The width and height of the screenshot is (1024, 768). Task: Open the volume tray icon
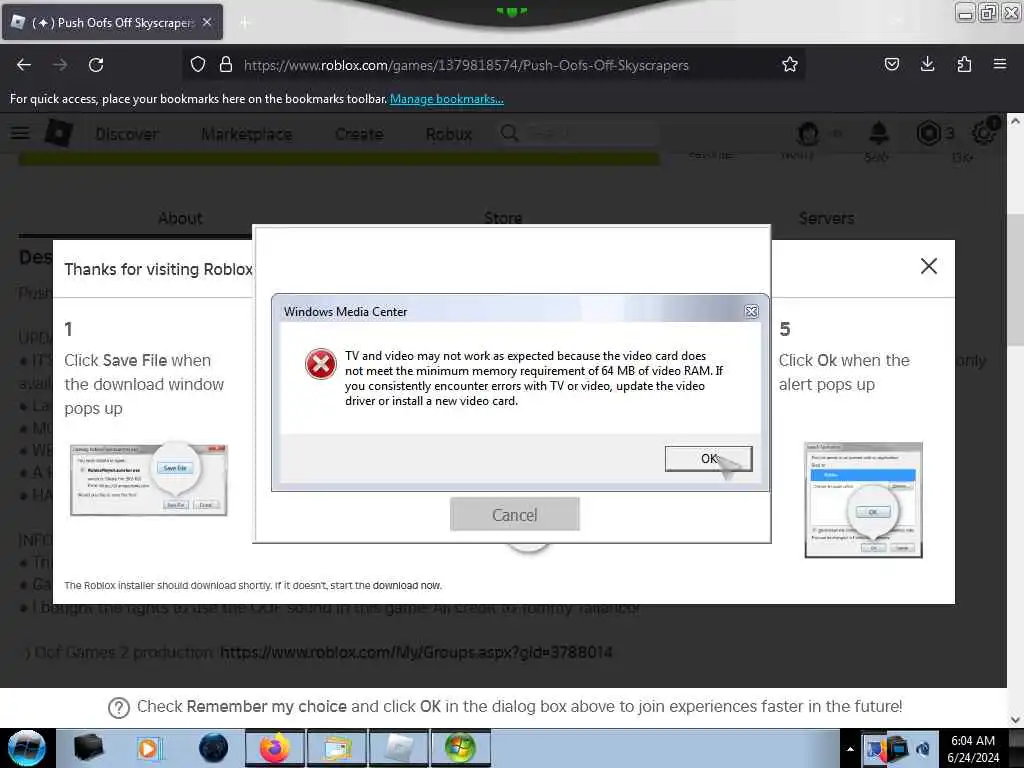923,749
